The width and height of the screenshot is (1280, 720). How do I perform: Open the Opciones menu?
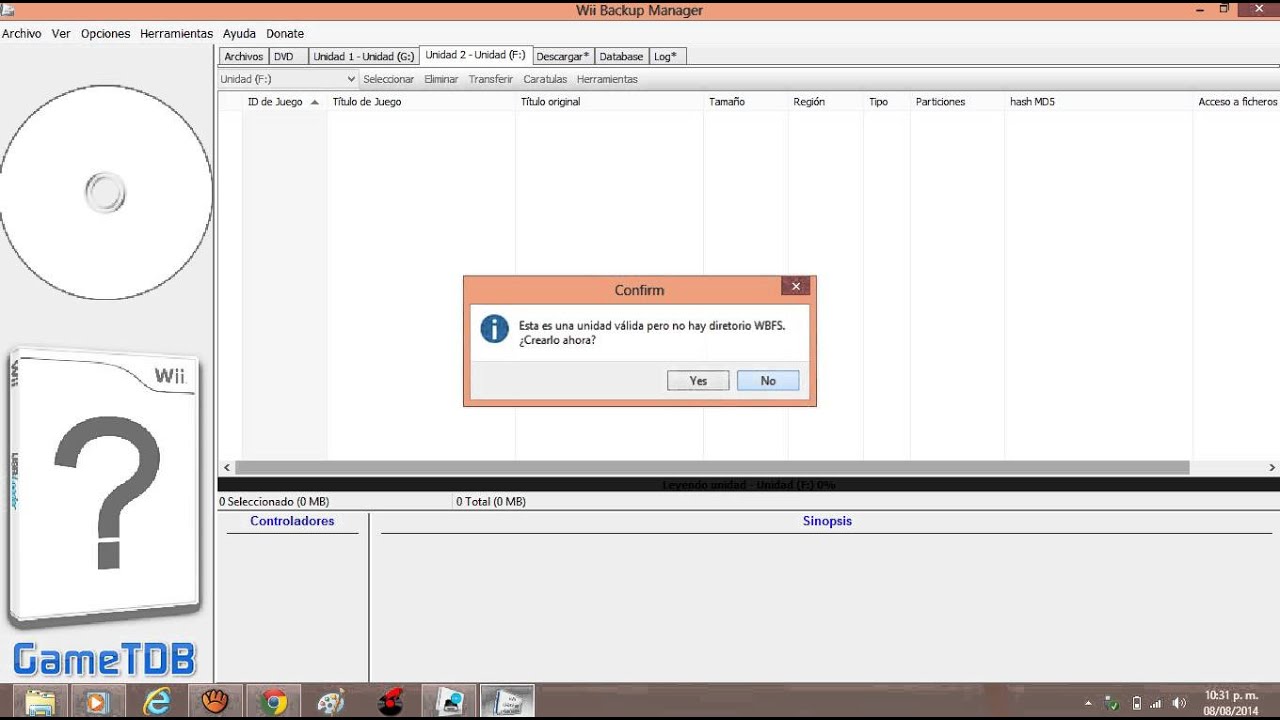(x=106, y=33)
